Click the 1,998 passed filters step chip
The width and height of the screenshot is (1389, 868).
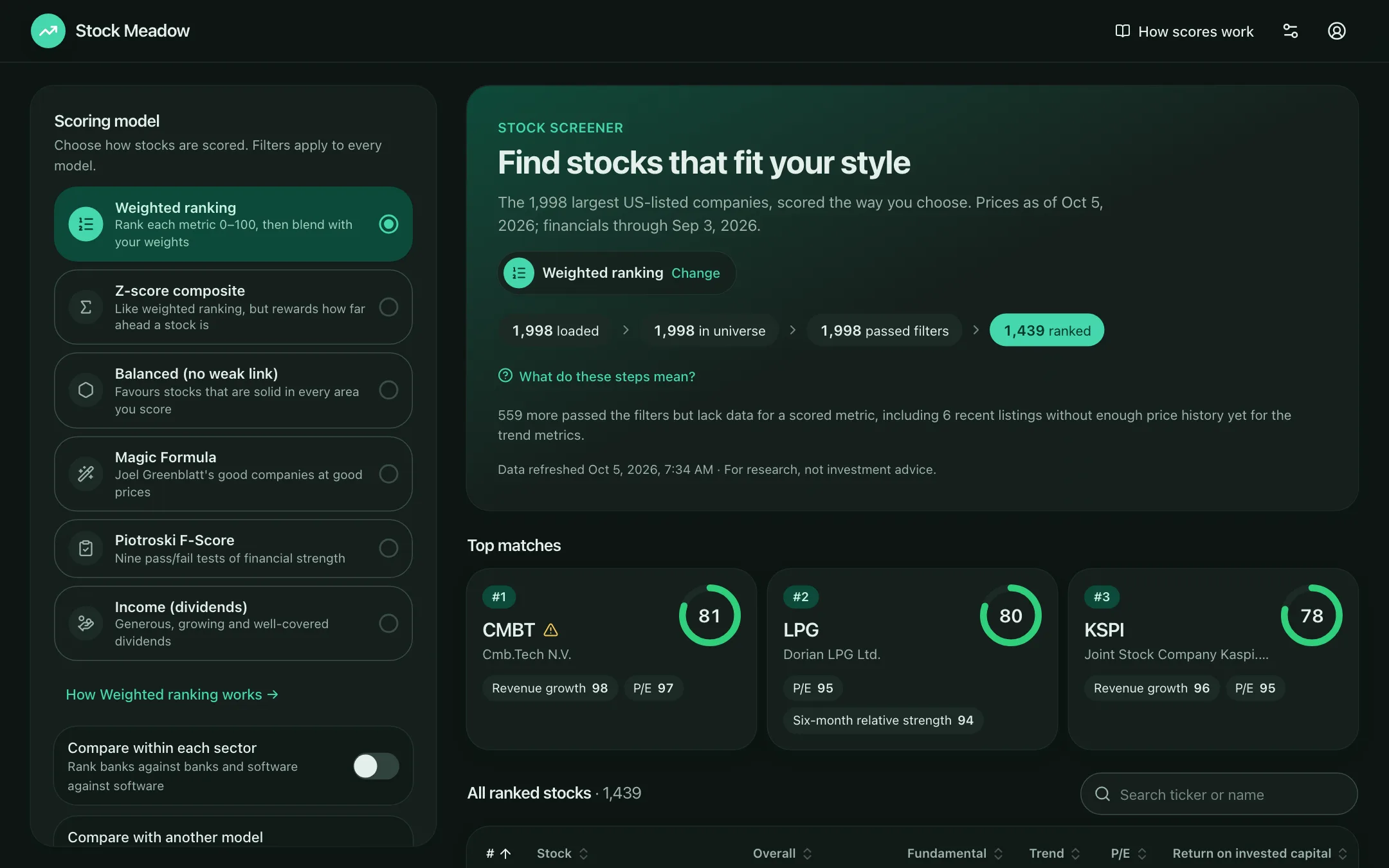point(885,330)
